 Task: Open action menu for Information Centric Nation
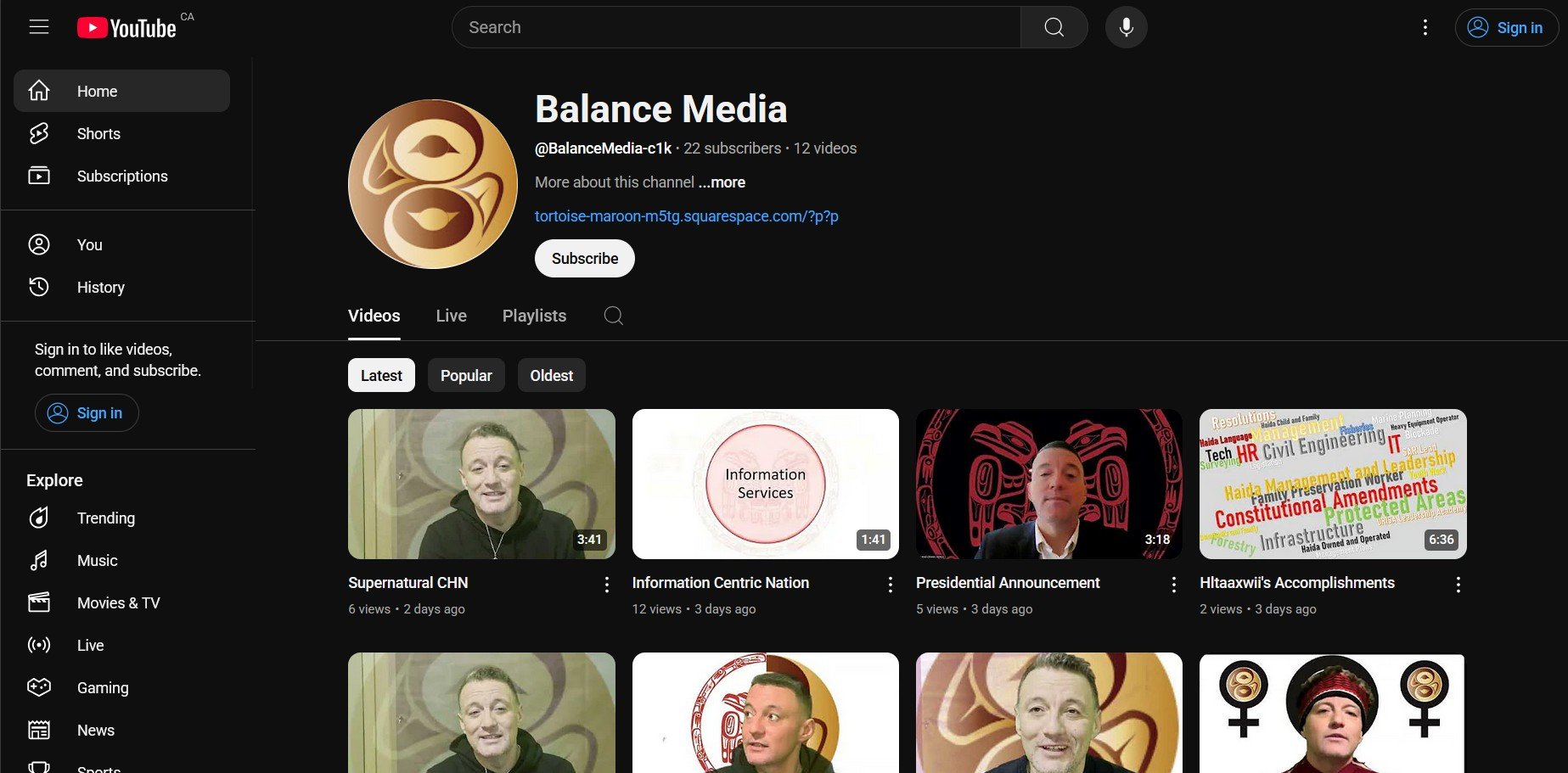coord(890,585)
